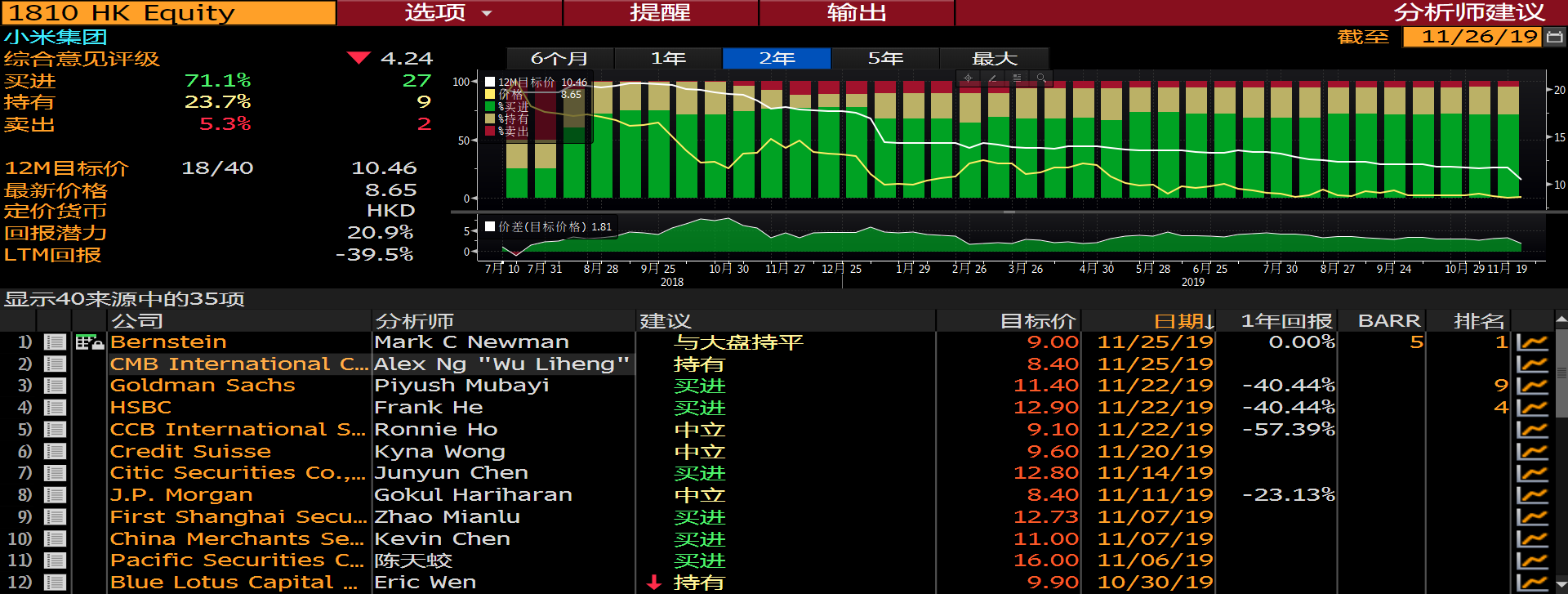This screenshot has width=1568, height=594.
Task: Toggle the %买进 green legend box
Action: point(490,106)
